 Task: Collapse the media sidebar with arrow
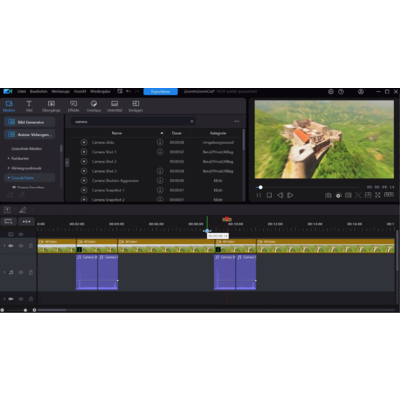point(67,162)
